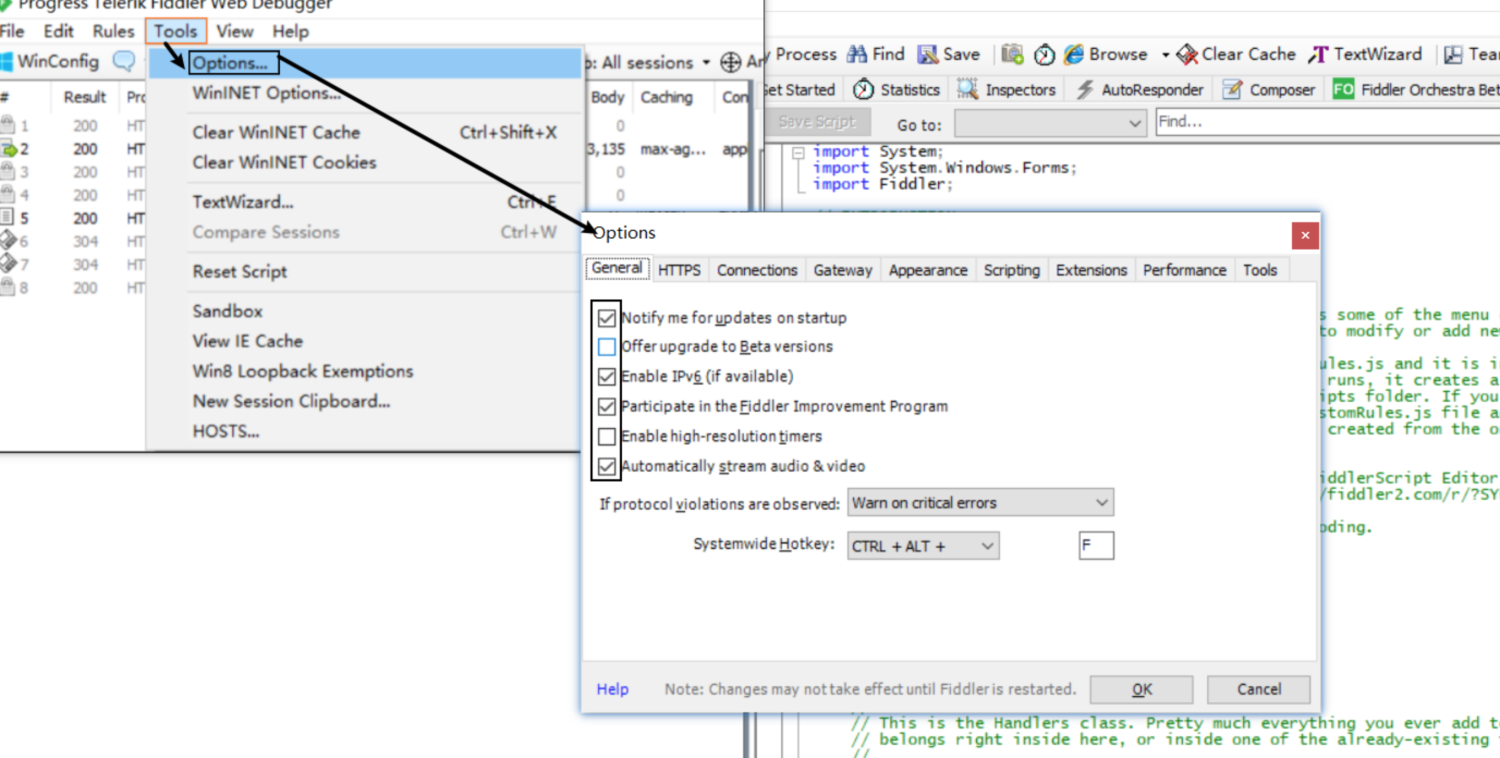This screenshot has height=758, width=1500.
Task: Click the Tearoff toolbar icon
Action: tap(1452, 55)
